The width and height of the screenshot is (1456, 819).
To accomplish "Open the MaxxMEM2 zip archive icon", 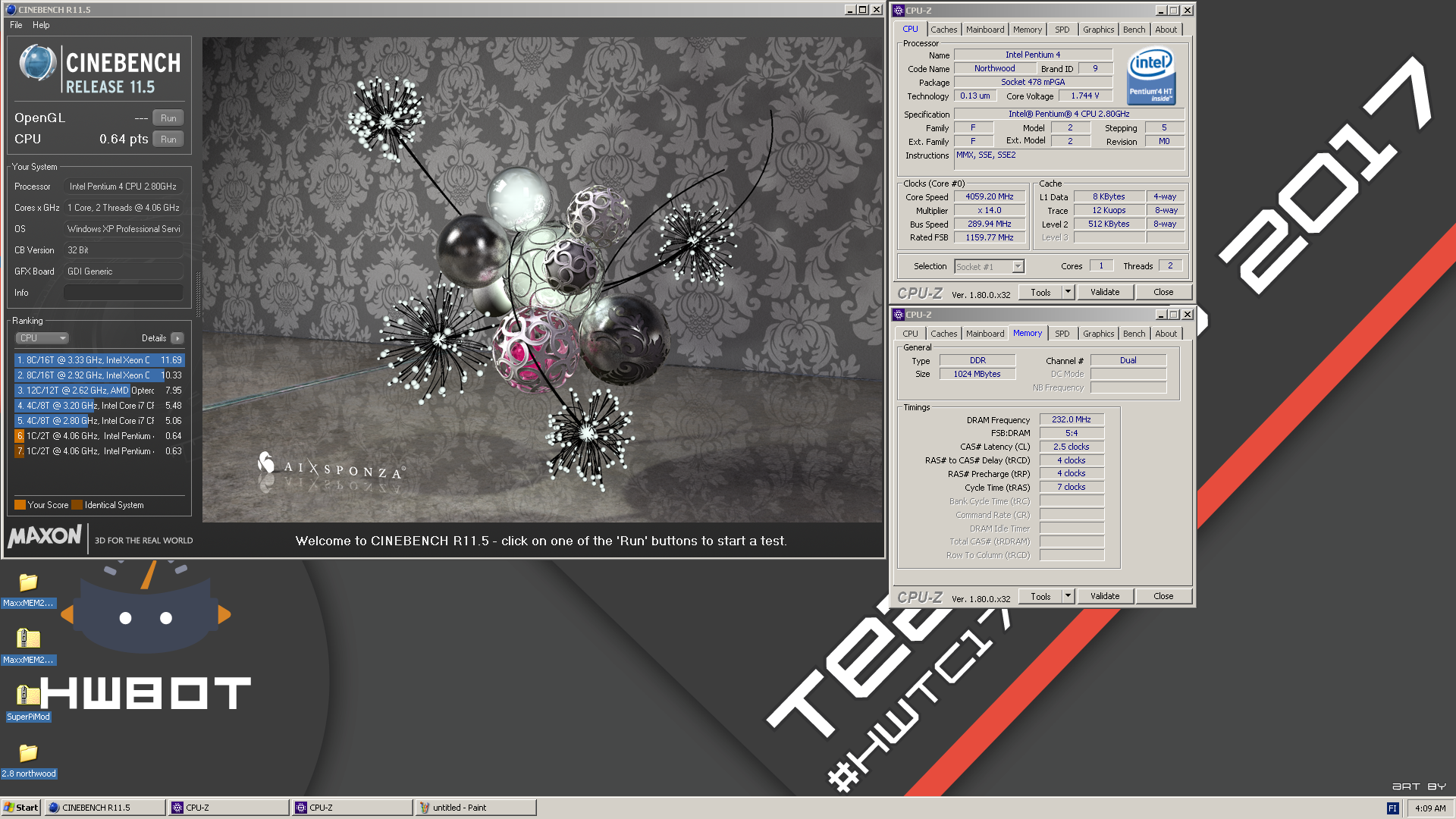I will coord(28,639).
